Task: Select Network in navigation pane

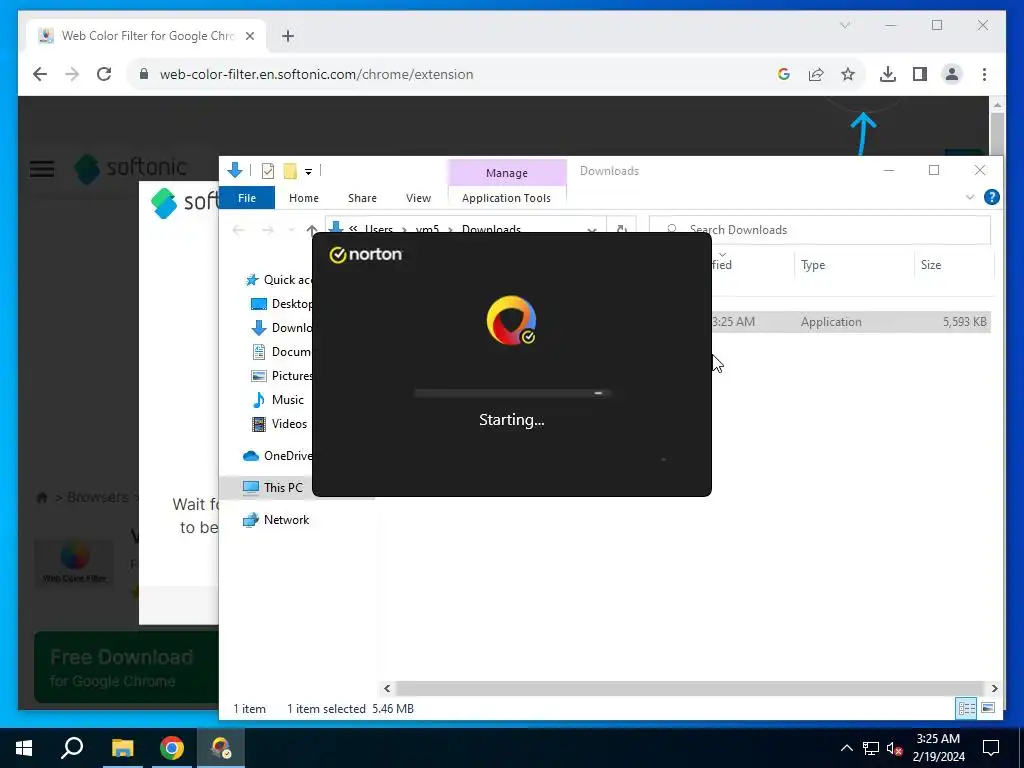Action: (x=276, y=520)
